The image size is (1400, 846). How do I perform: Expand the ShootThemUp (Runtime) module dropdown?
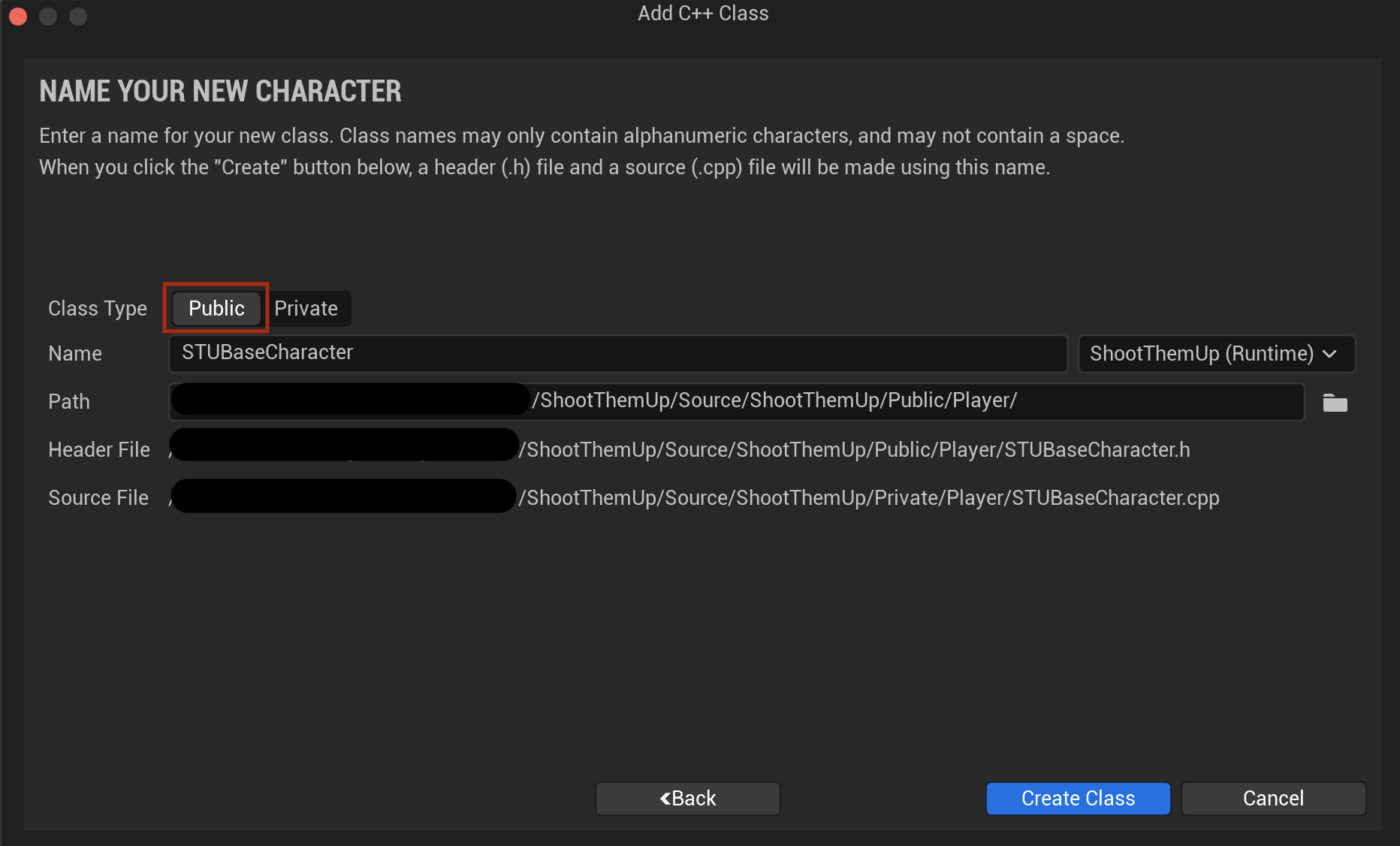point(1216,353)
